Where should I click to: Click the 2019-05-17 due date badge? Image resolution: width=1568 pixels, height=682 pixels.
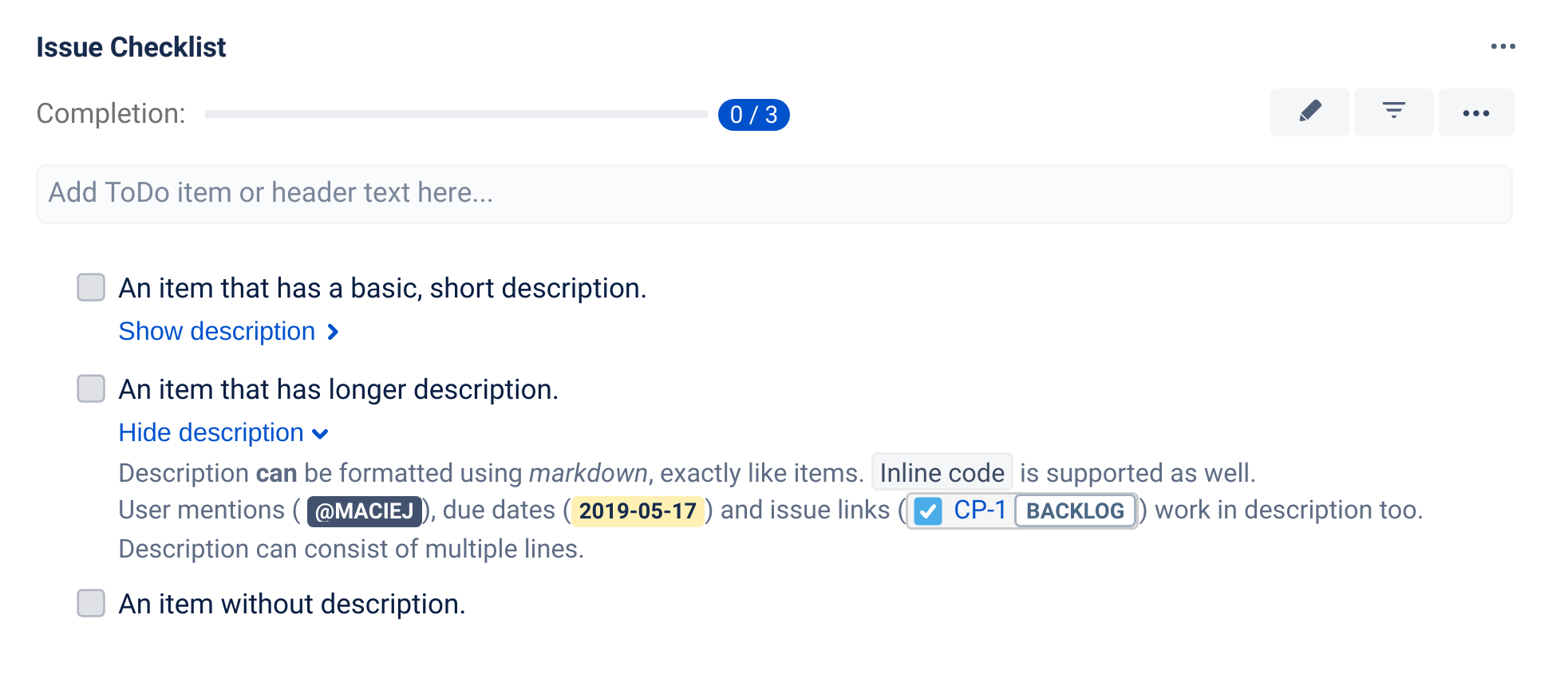[x=638, y=511]
